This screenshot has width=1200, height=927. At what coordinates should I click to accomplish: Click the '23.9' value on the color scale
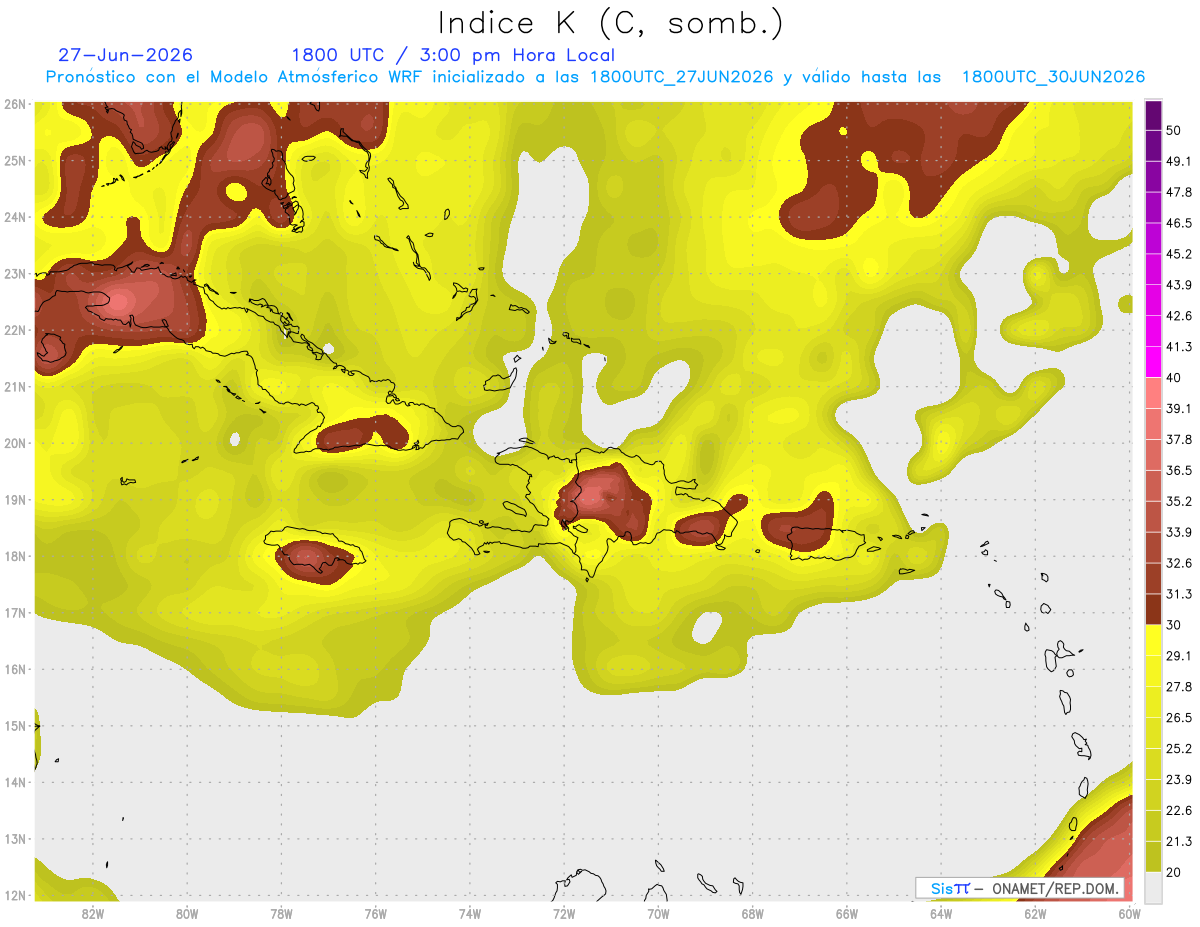(x=1179, y=780)
